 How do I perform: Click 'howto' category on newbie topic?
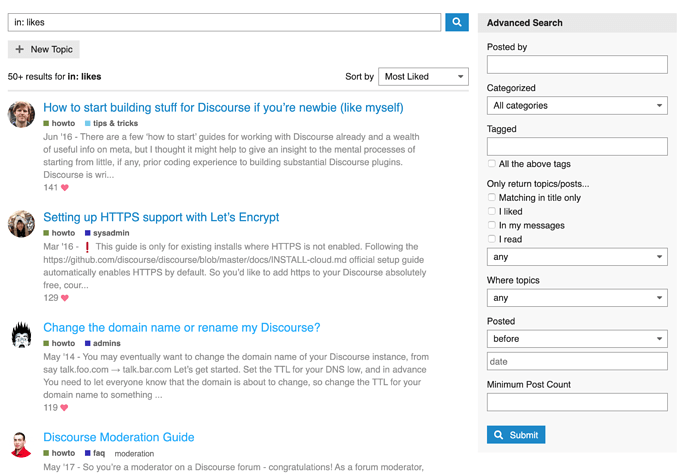coord(59,123)
